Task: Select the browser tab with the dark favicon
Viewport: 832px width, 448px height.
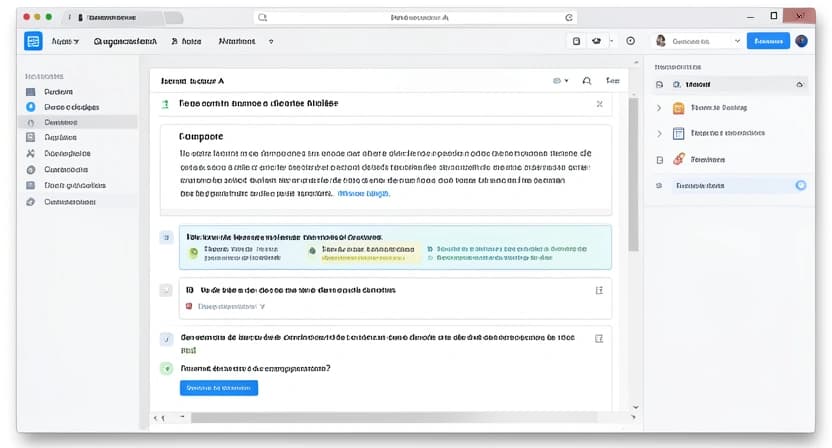Action: click(x=113, y=18)
